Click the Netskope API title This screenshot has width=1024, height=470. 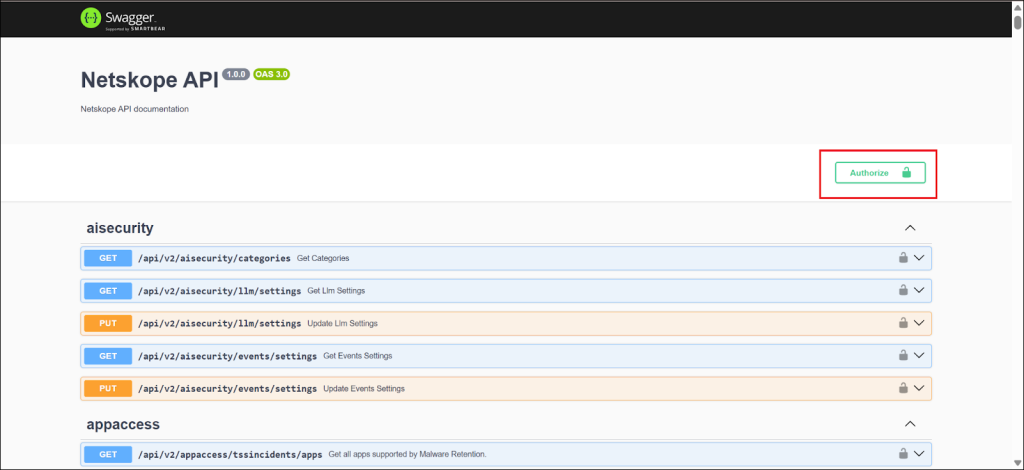point(149,80)
